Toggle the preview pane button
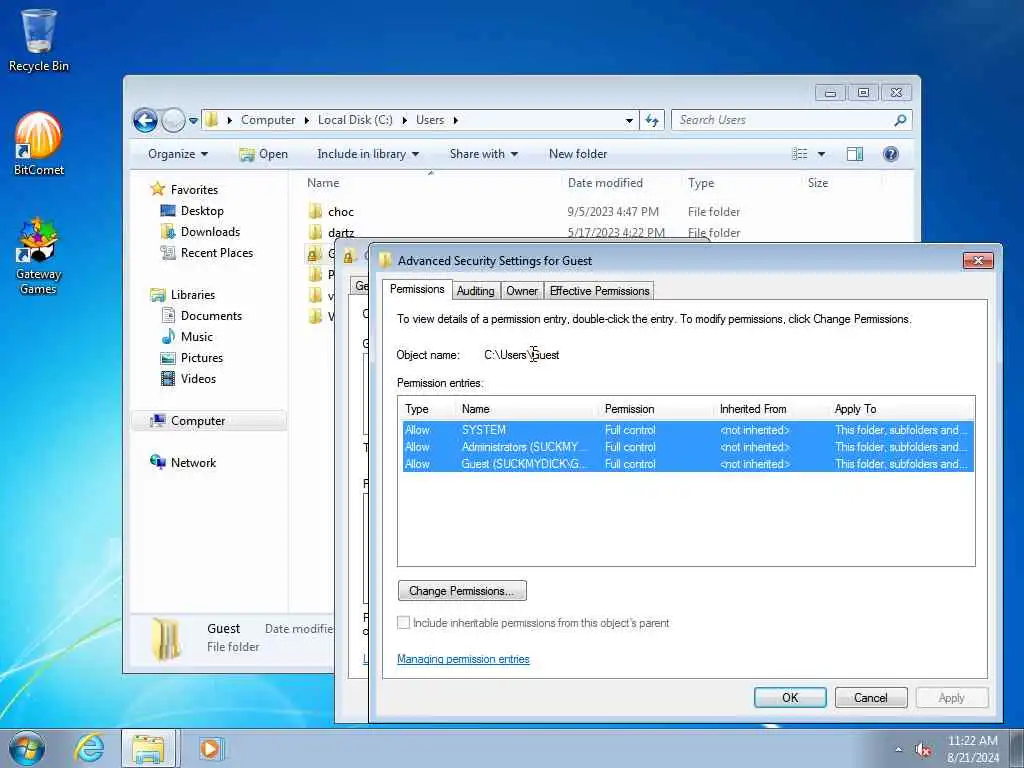 click(854, 154)
